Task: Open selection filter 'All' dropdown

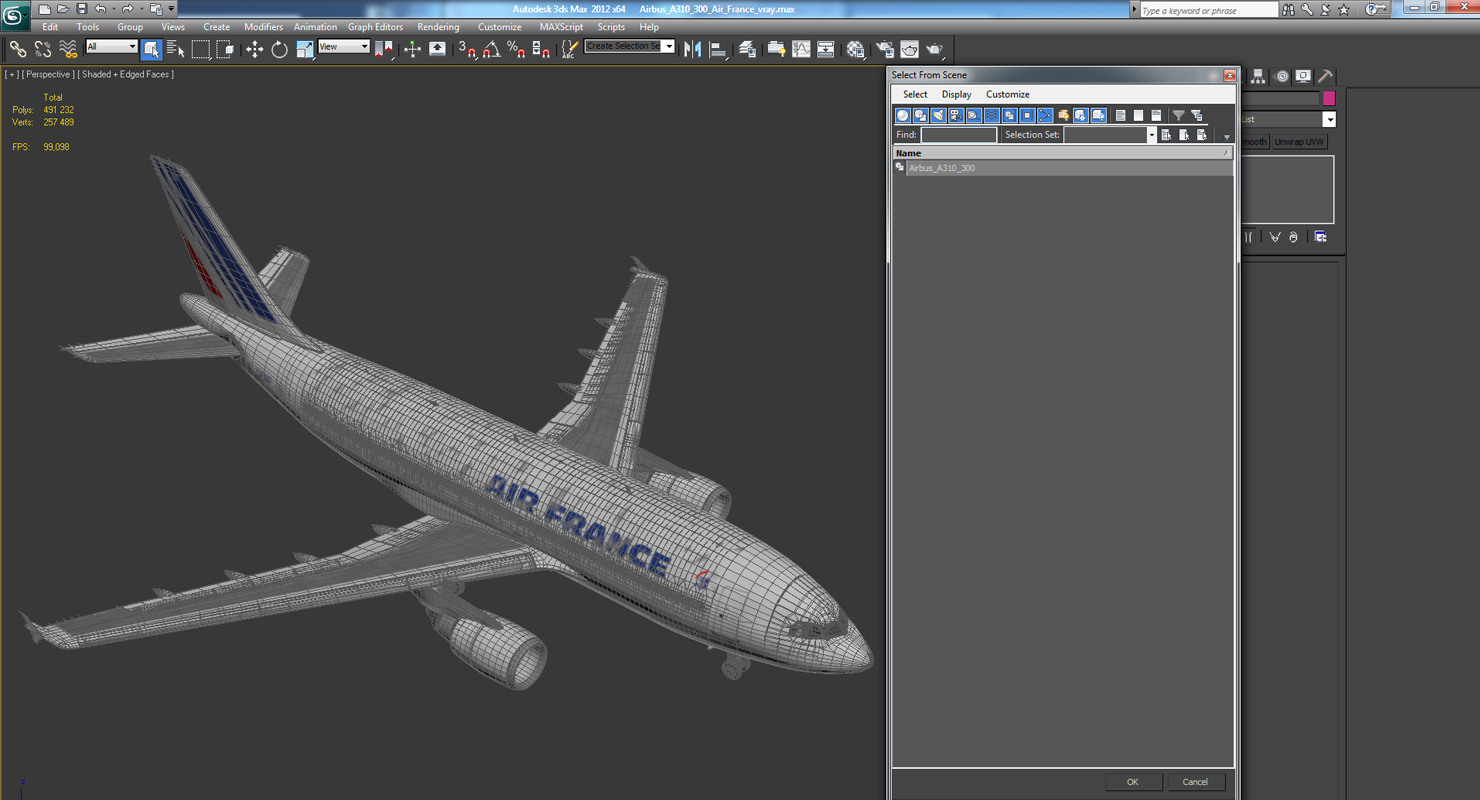Action: pos(111,47)
